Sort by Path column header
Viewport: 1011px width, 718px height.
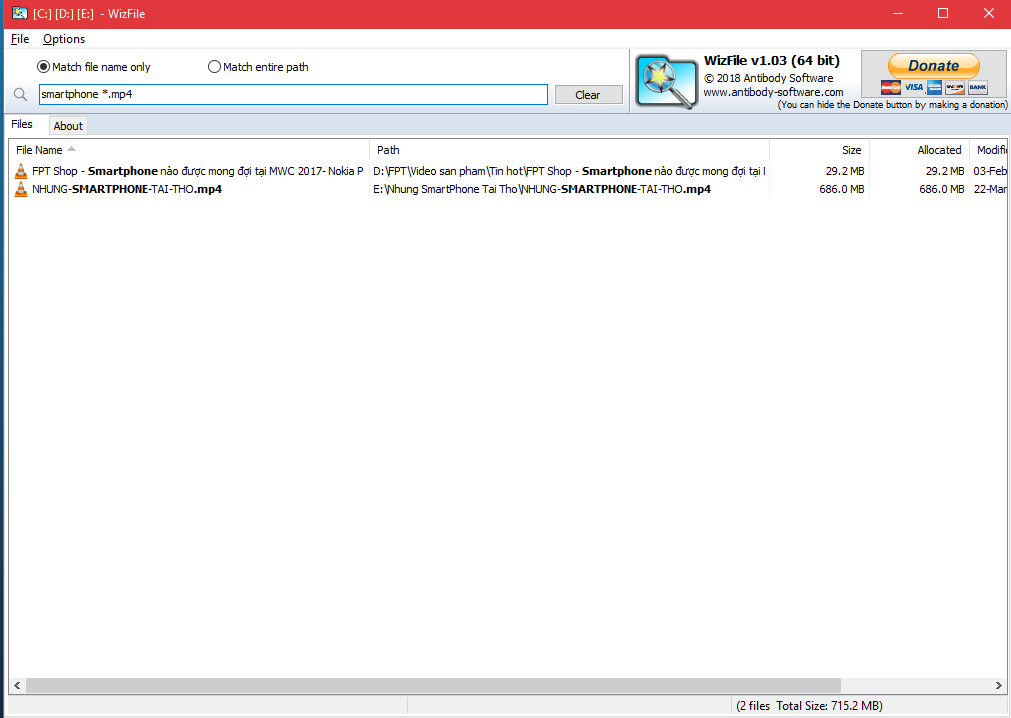[569, 150]
